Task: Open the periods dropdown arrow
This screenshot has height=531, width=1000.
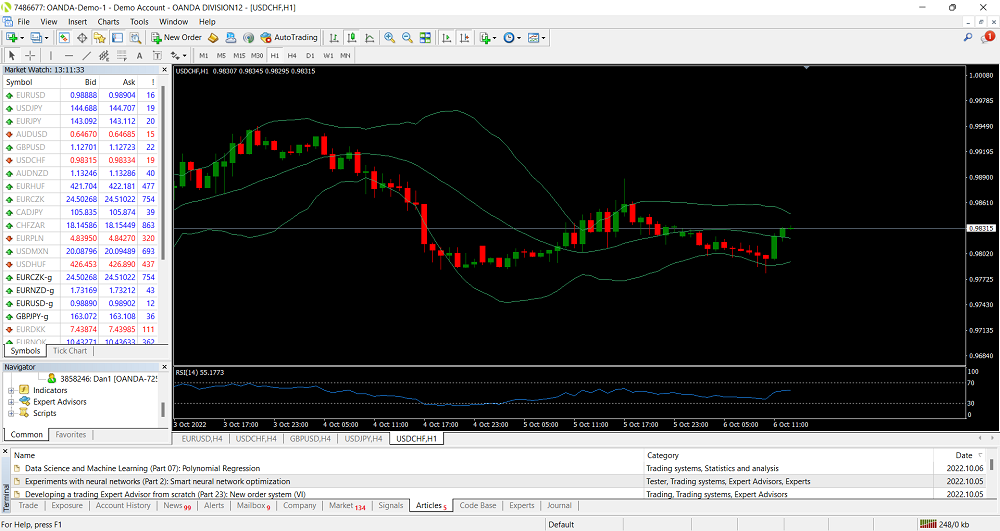Action: pyautogui.click(x=518, y=38)
